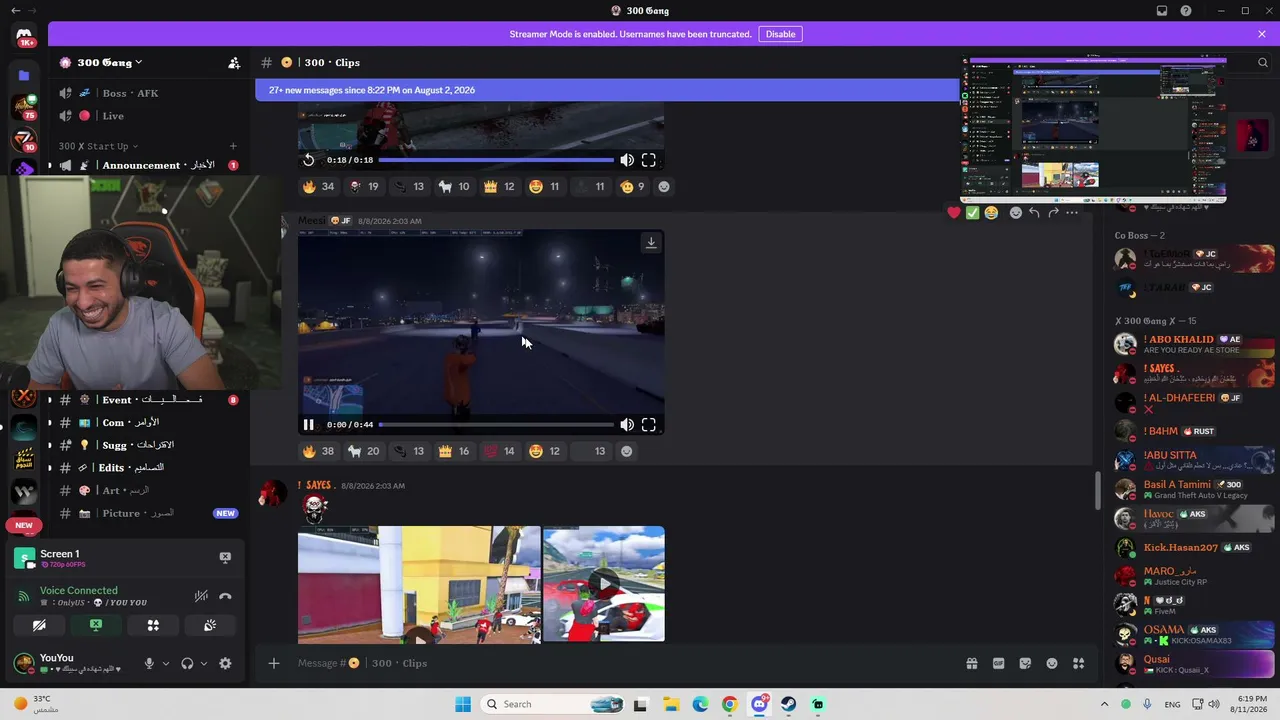Download the 0:44 video clip

pyautogui.click(x=651, y=243)
